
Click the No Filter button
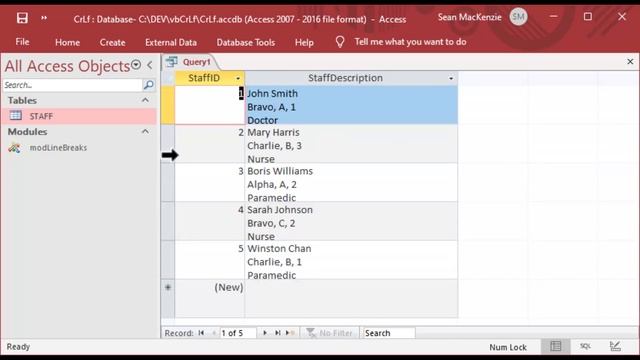tap(330, 333)
